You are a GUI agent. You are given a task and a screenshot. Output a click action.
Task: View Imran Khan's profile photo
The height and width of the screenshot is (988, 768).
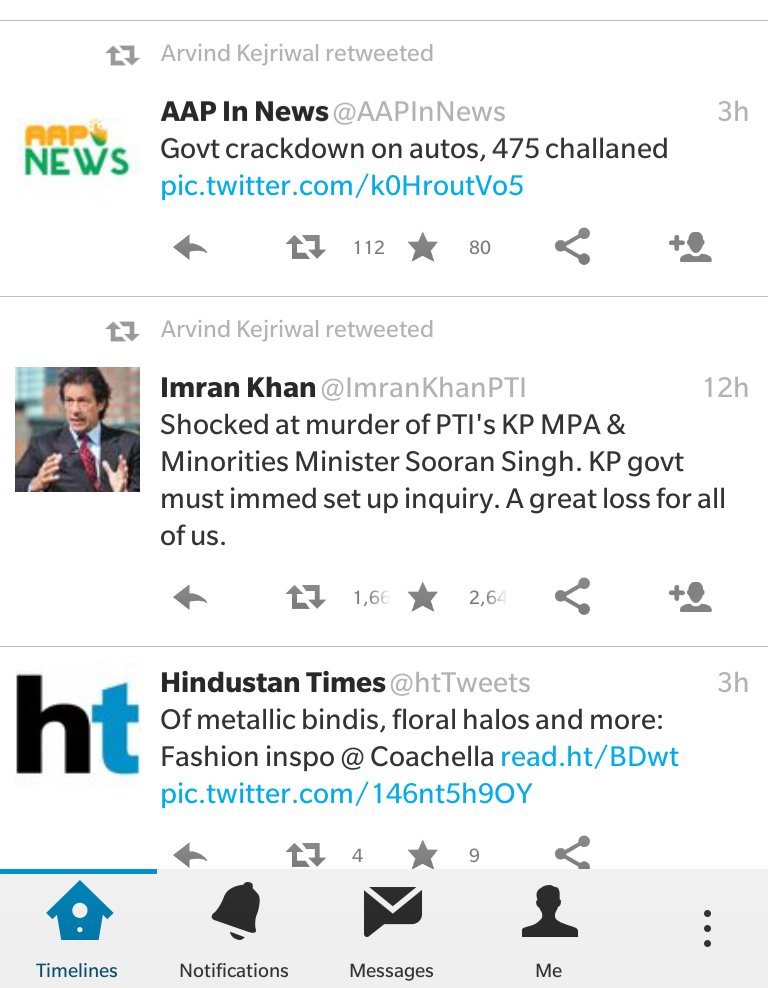[77, 429]
